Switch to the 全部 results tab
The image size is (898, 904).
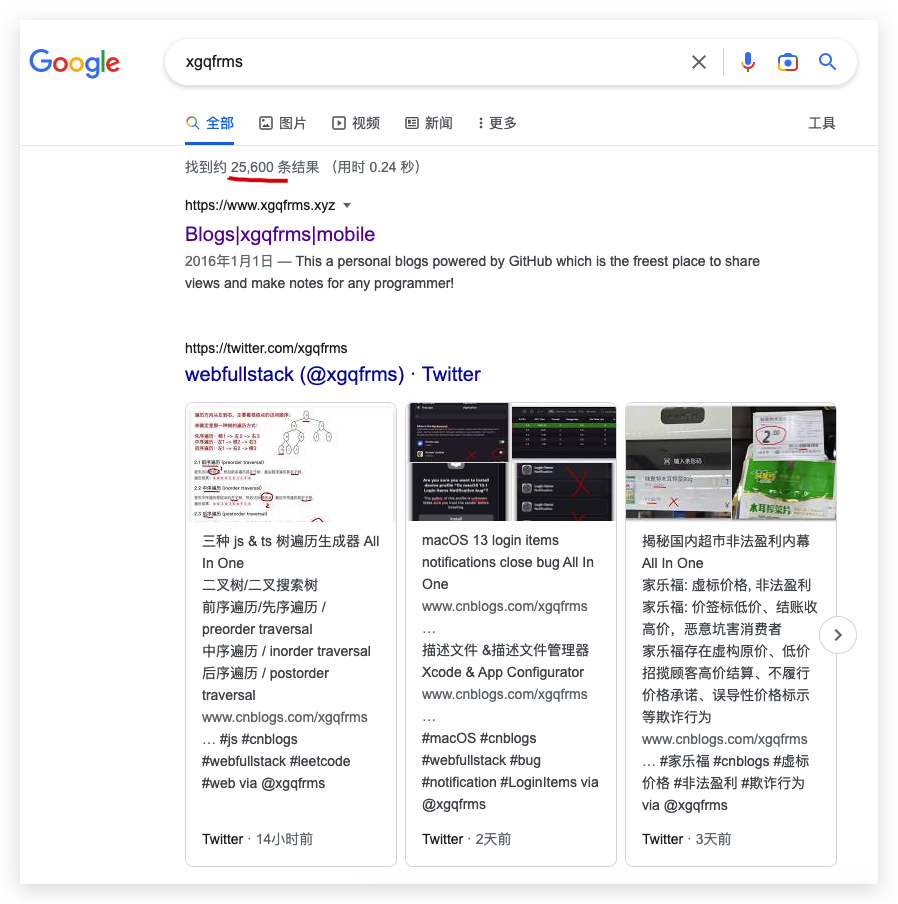[x=210, y=122]
